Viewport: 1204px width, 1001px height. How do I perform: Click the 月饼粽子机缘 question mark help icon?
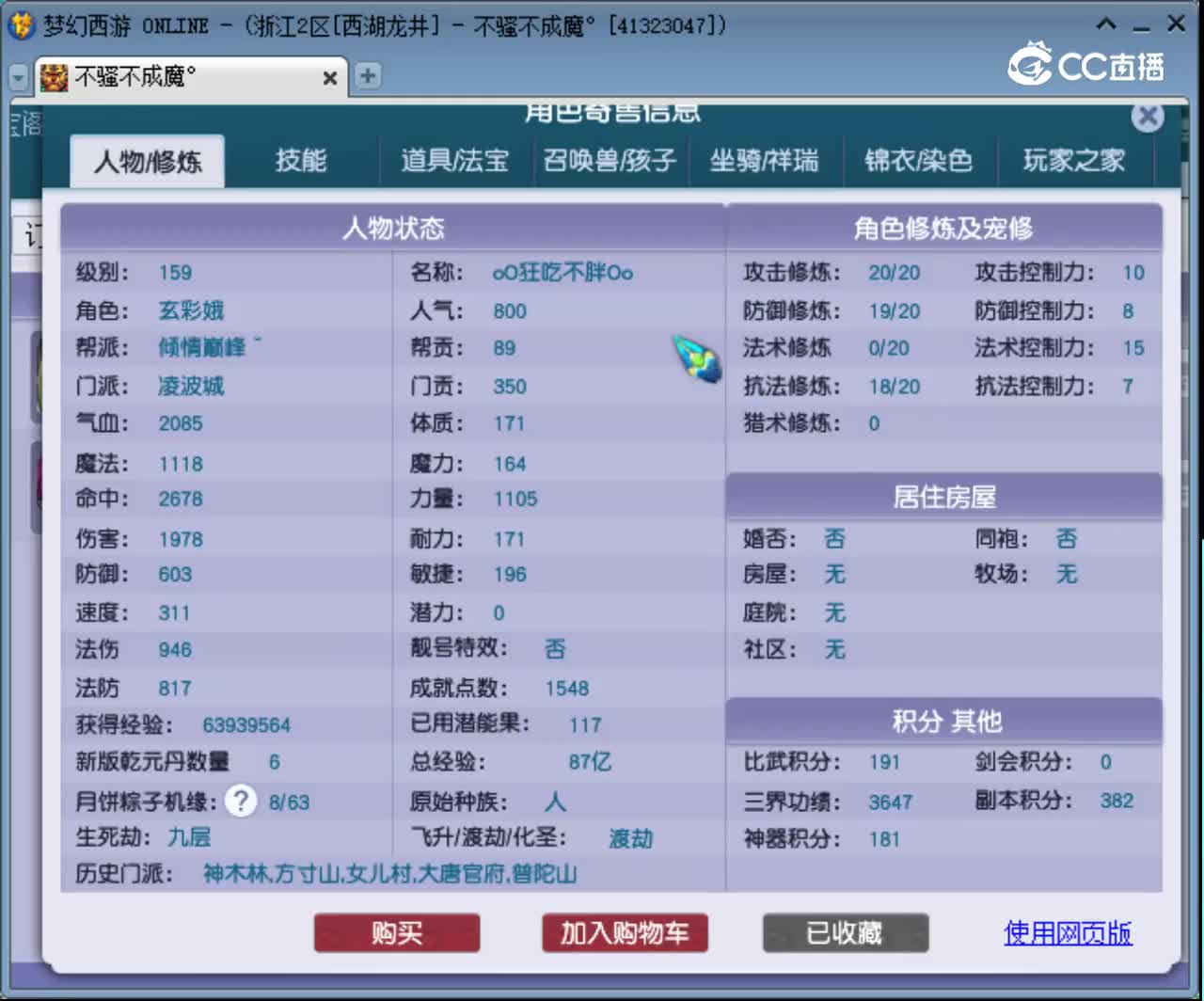(x=241, y=801)
